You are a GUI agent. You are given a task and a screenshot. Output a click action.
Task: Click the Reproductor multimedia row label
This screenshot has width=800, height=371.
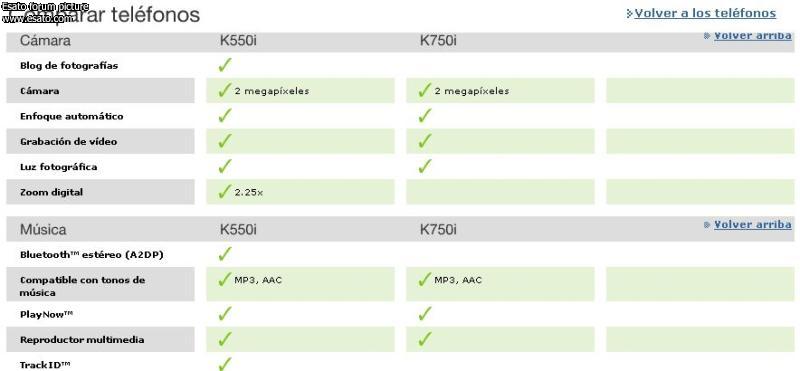(82, 340)
